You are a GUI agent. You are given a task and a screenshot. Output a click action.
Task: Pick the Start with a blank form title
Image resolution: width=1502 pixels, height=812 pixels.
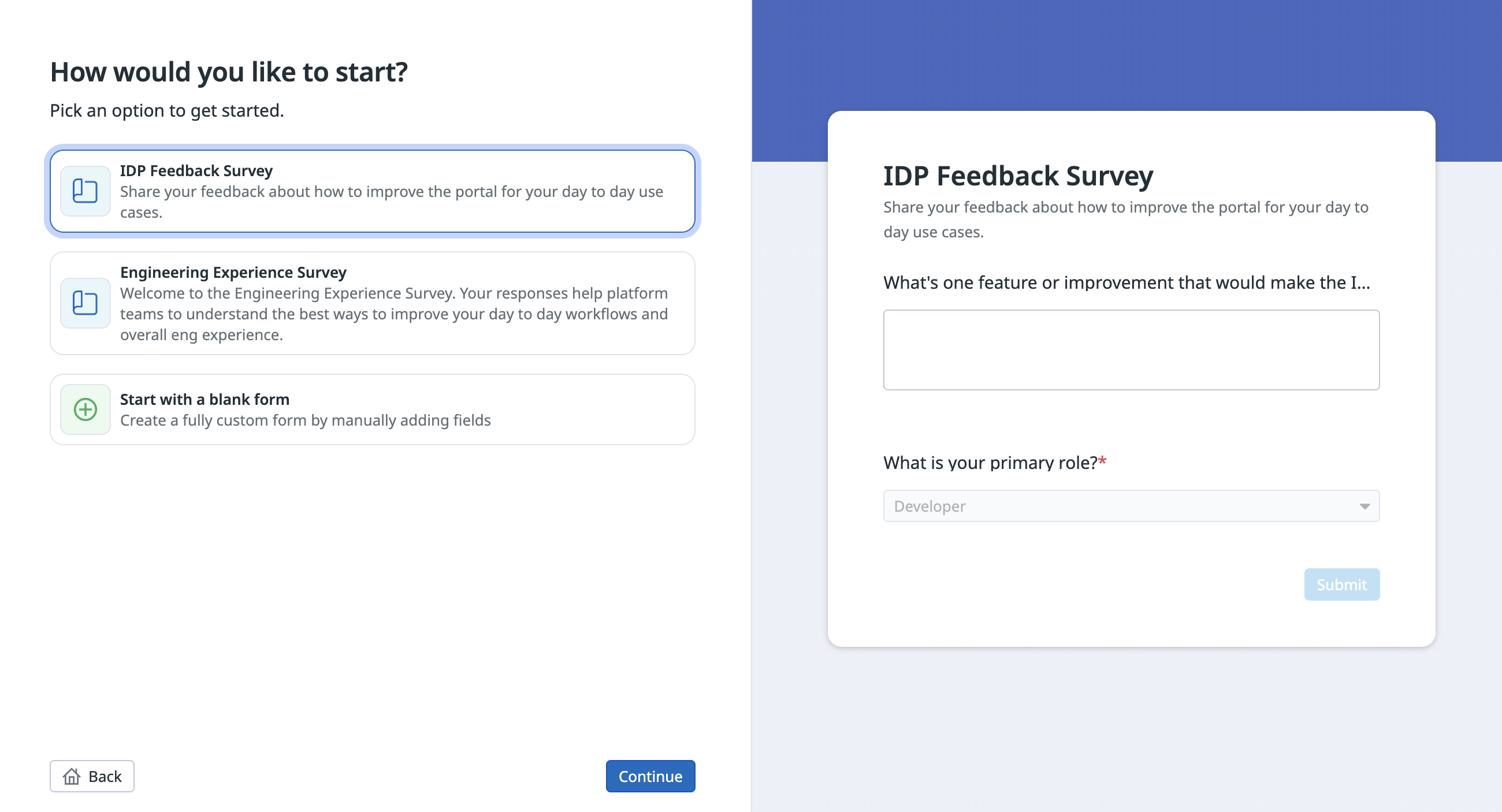[204, 399]
